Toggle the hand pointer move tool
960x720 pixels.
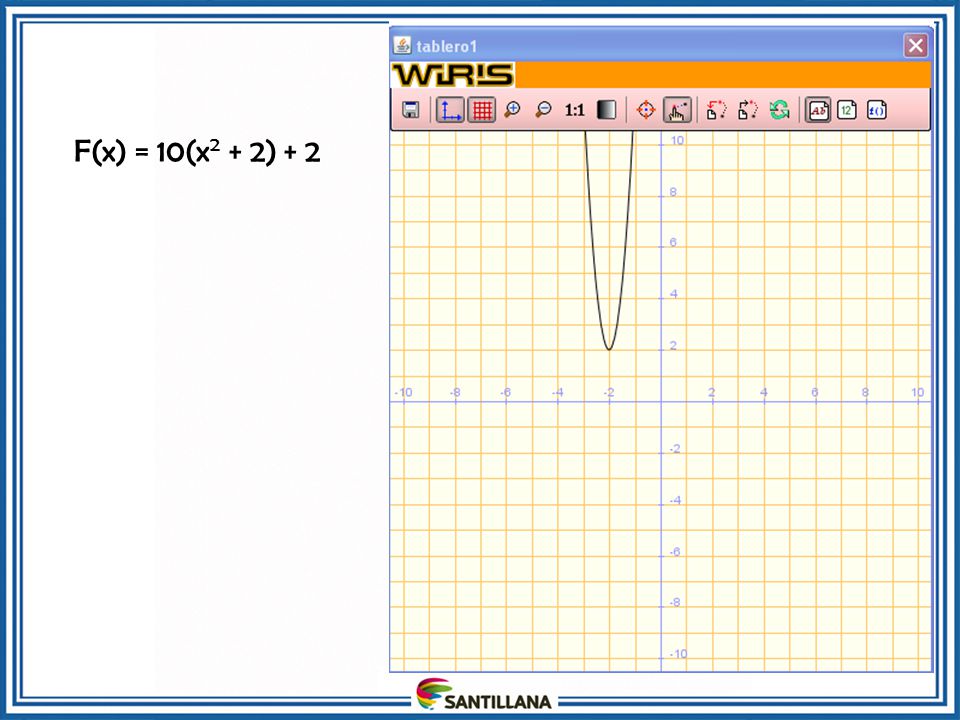click(x=677, y=110)
